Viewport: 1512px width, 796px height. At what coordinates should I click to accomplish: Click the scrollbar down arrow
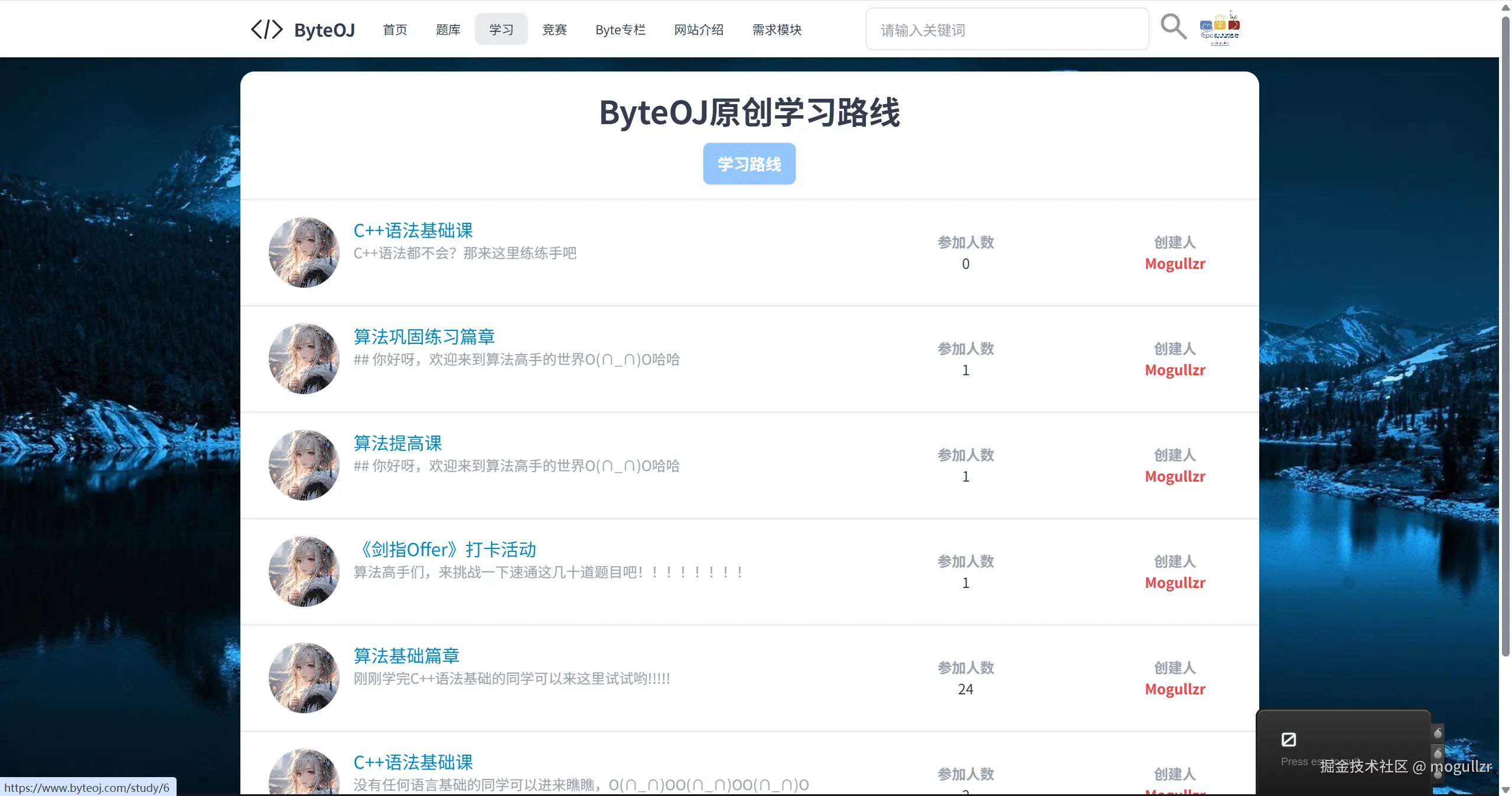[x=1506, y=790]
